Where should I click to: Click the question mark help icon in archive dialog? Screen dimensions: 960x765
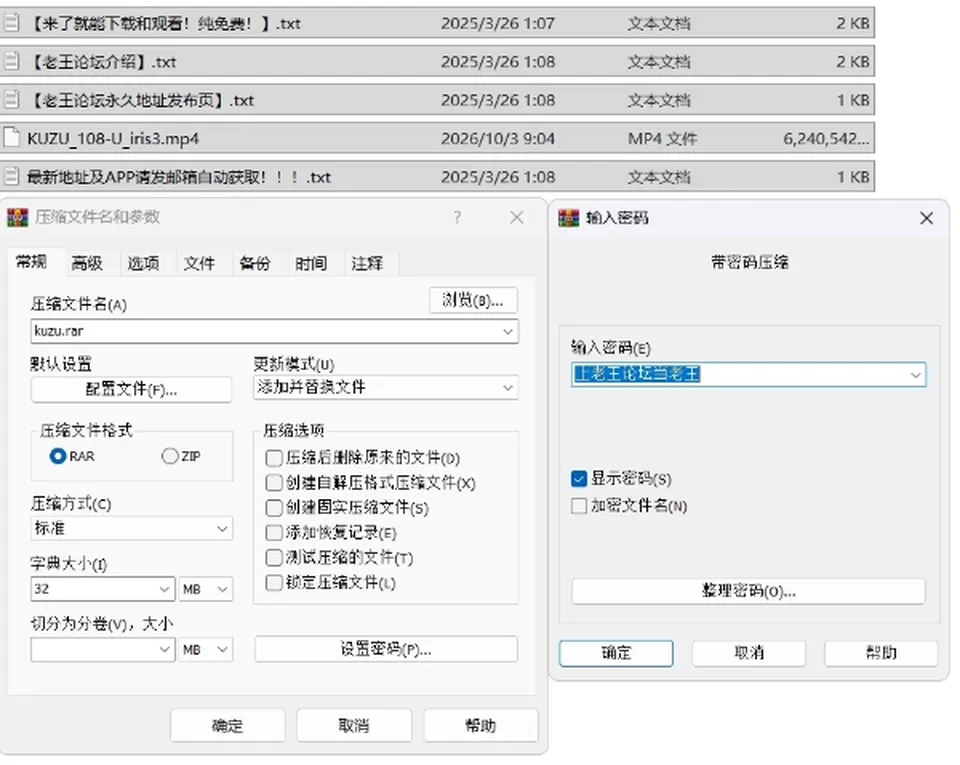457,217
